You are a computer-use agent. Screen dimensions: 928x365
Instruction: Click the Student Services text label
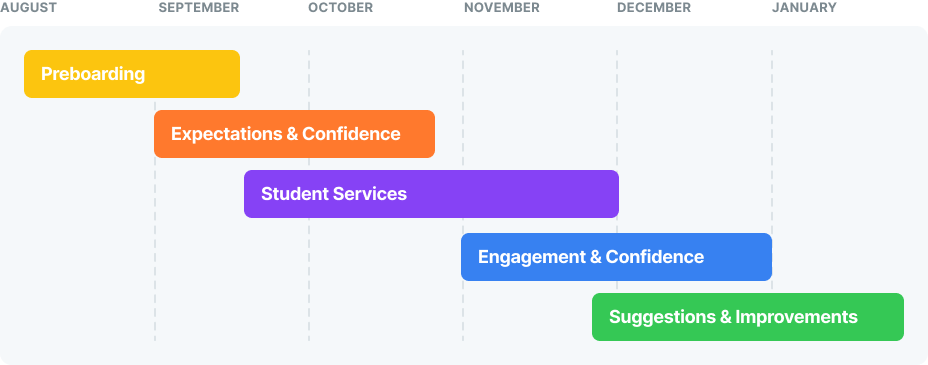(x=334, y=194)
